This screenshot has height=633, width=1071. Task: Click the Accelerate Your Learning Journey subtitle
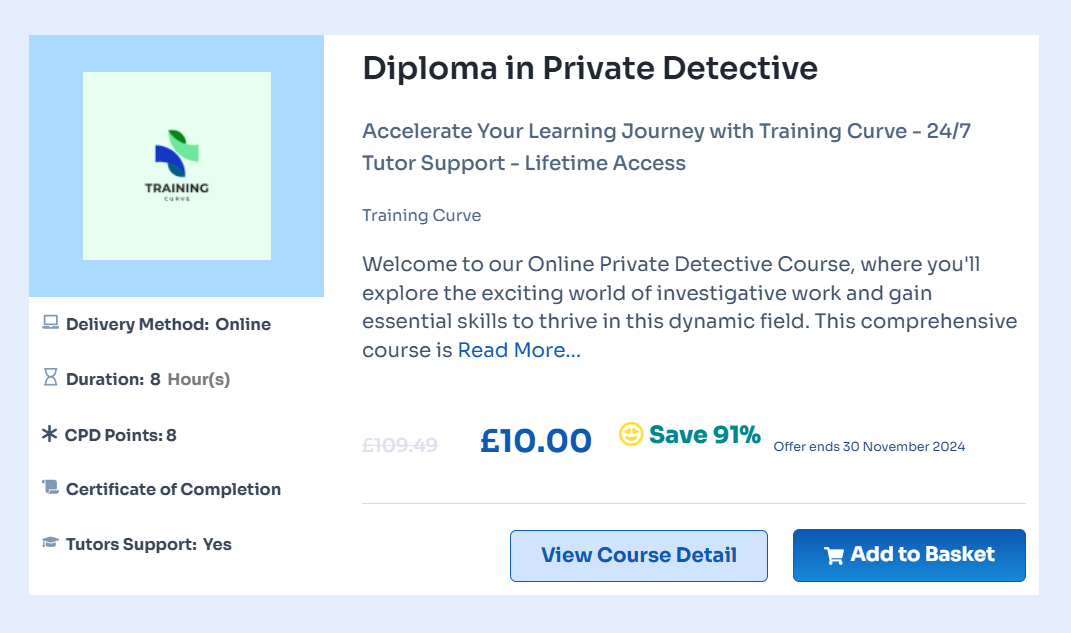point(667,147)
